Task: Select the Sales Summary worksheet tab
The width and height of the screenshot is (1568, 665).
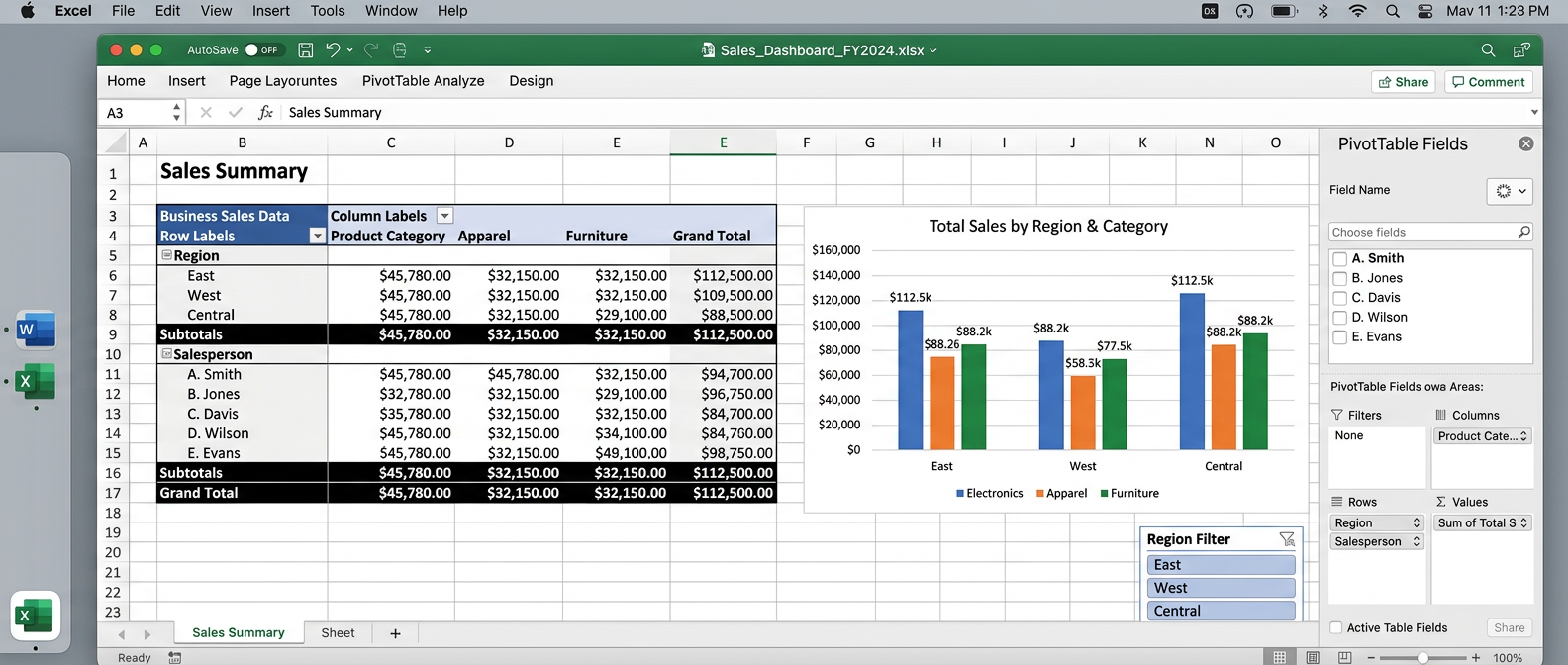Action: [239, 633]
